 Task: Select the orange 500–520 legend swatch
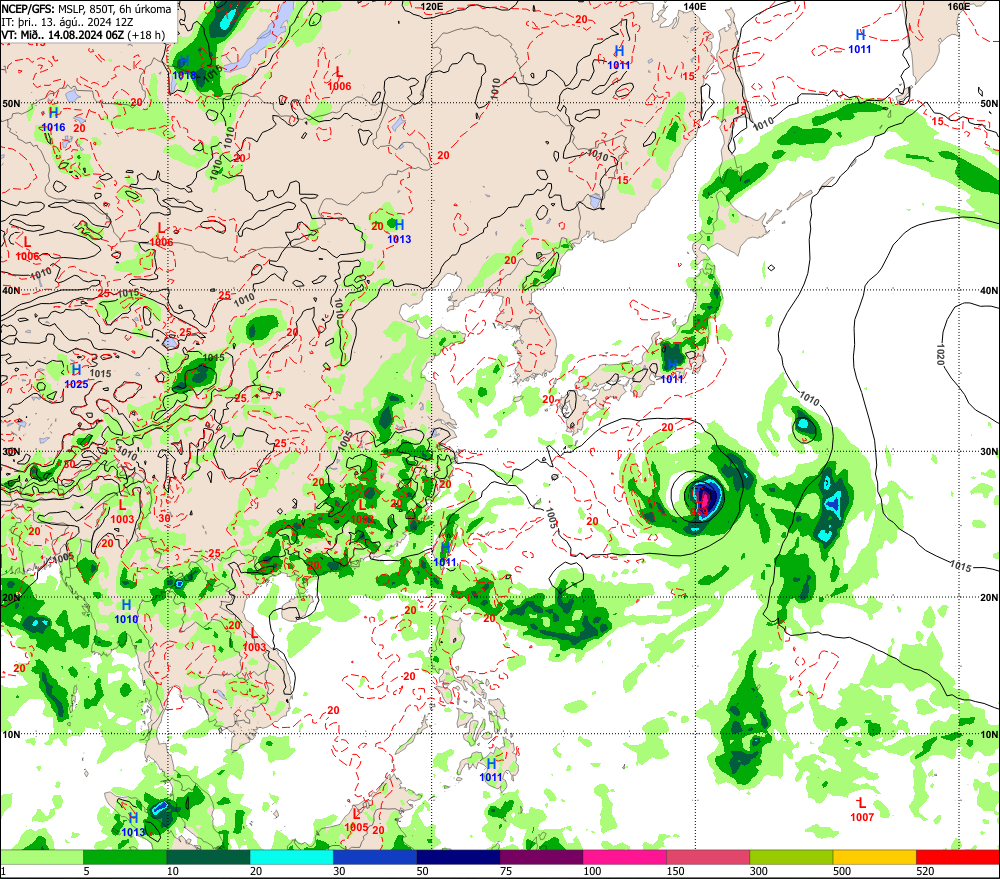pyautogui.click(x=874, y=857)
